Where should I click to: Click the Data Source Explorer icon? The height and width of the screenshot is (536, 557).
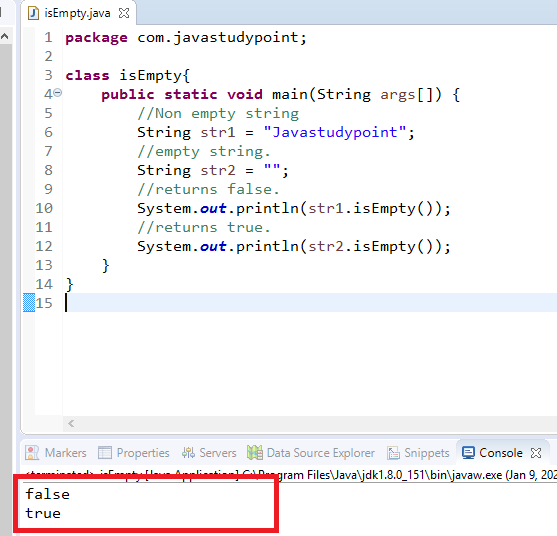tap(255, 453)
